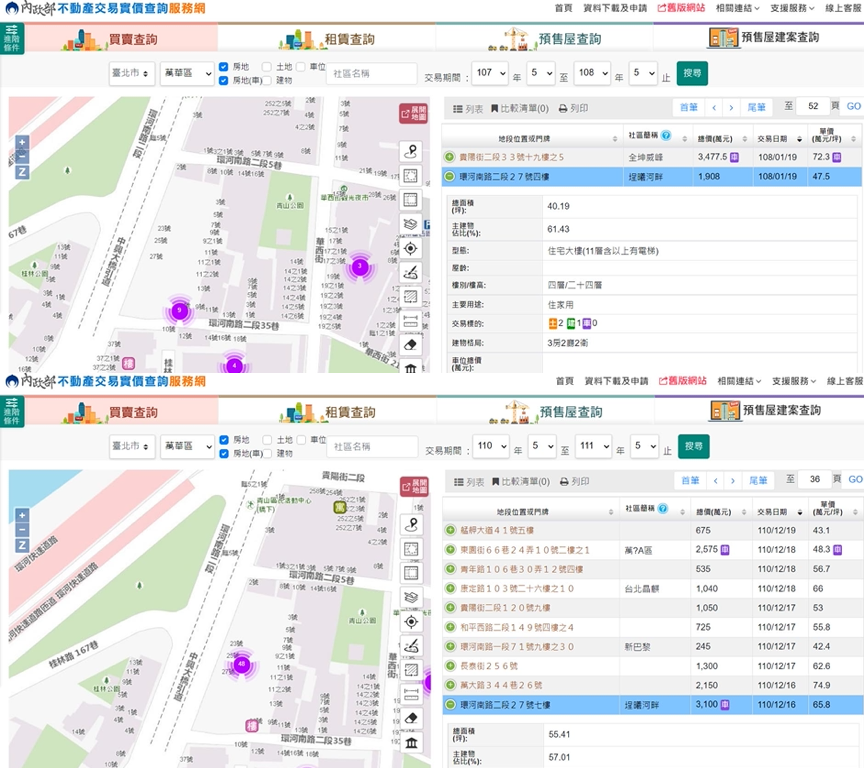The height and width of the screenshot is (768, 864).
Task: Uncheck the 建物 checkbox
Action: click(268, 80)
